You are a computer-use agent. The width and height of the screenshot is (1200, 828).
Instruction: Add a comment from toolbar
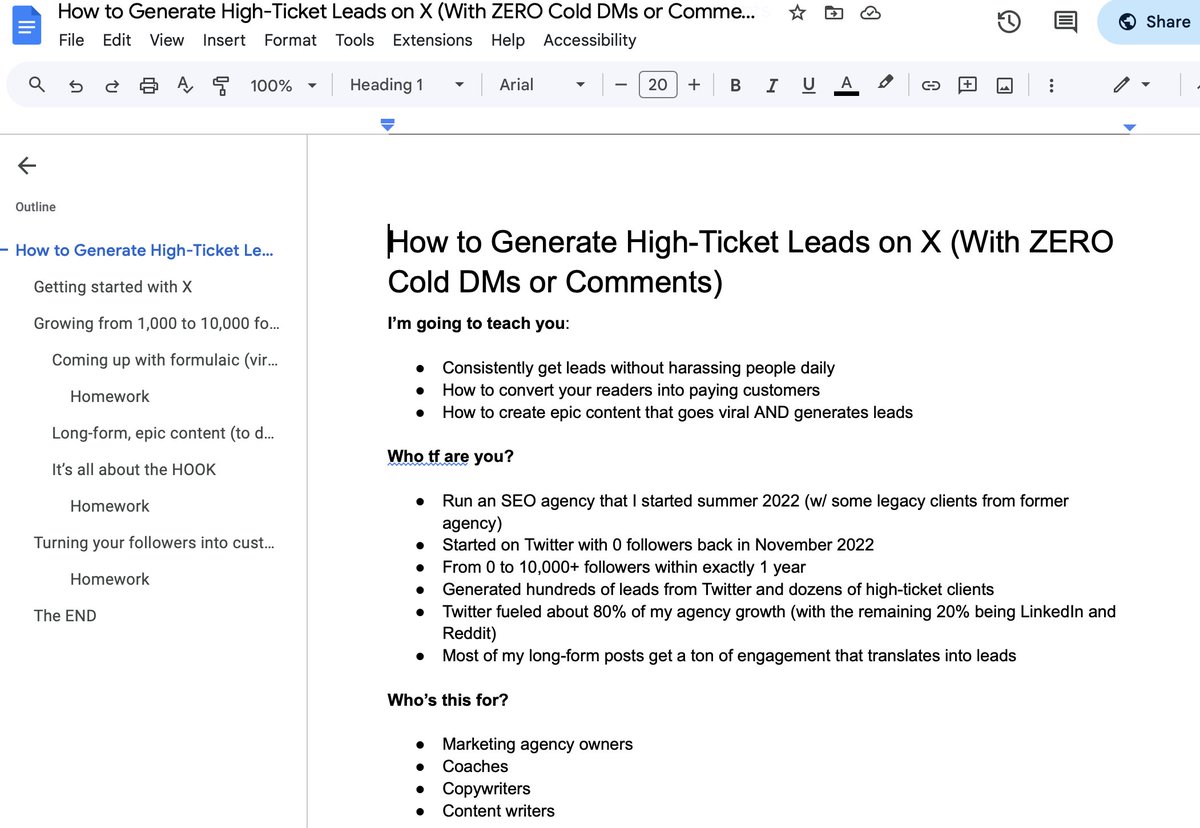967,86
